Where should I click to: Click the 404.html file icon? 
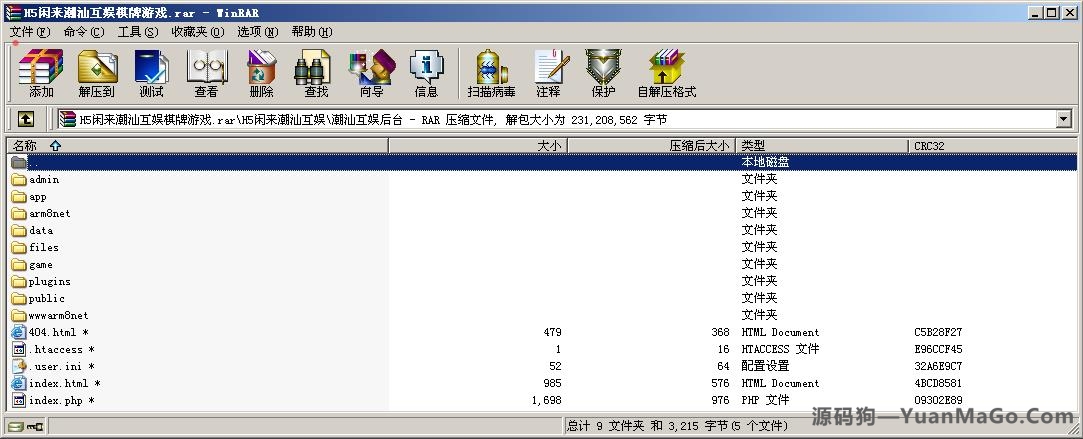pos(19,332)
